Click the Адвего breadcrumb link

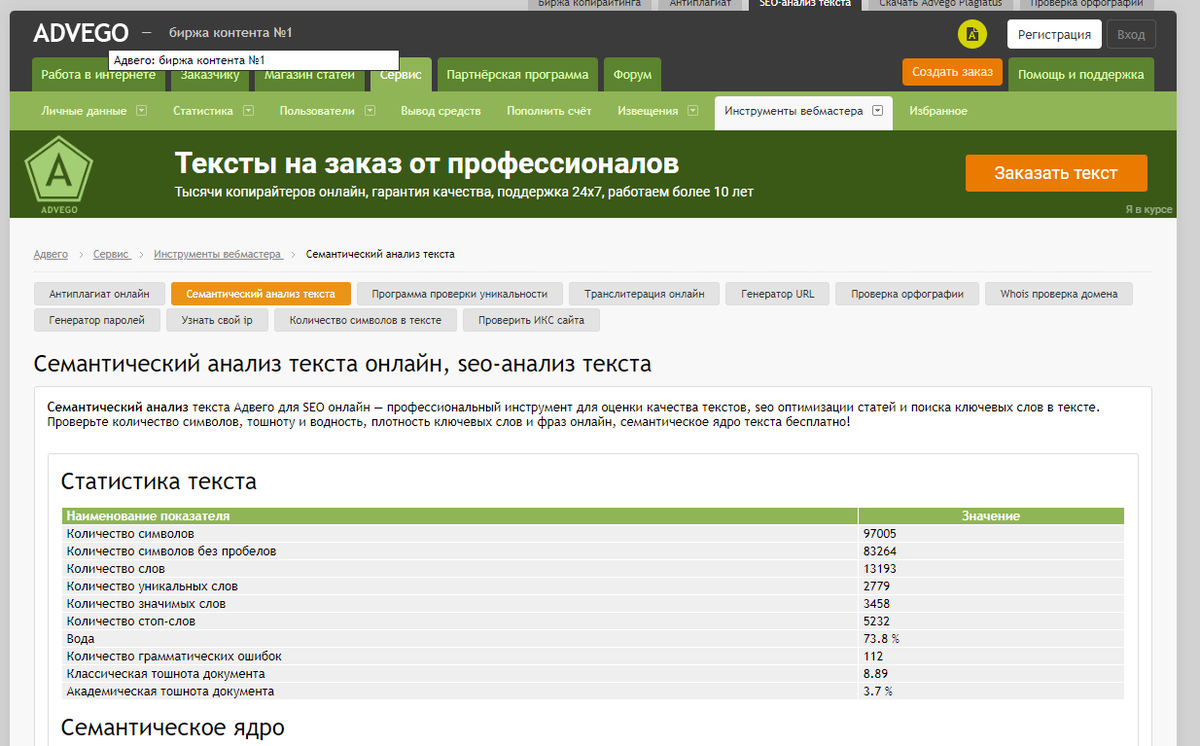[x=51, y=254]
